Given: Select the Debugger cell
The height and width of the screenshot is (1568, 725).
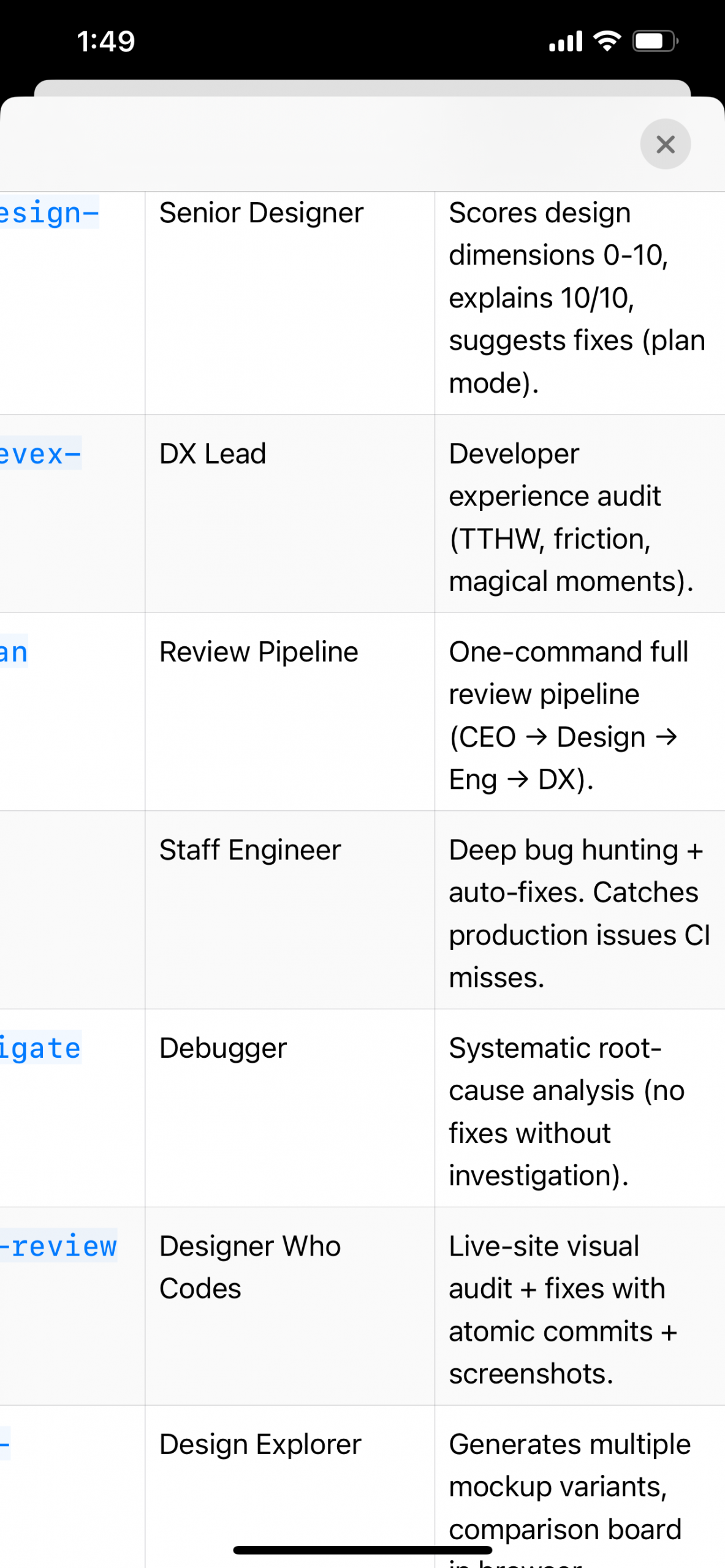Looking at the screenshot, I should [289, 1108].
